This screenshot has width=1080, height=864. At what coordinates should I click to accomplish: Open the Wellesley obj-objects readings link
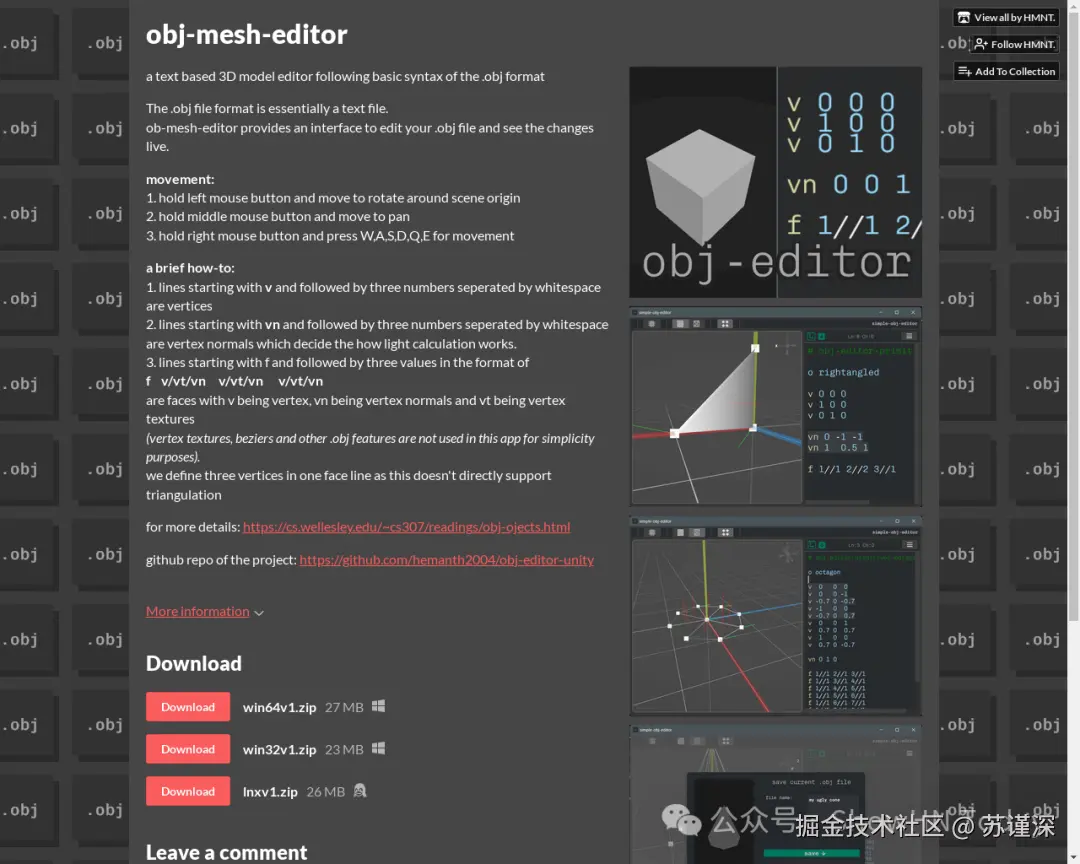click(406, 527)
